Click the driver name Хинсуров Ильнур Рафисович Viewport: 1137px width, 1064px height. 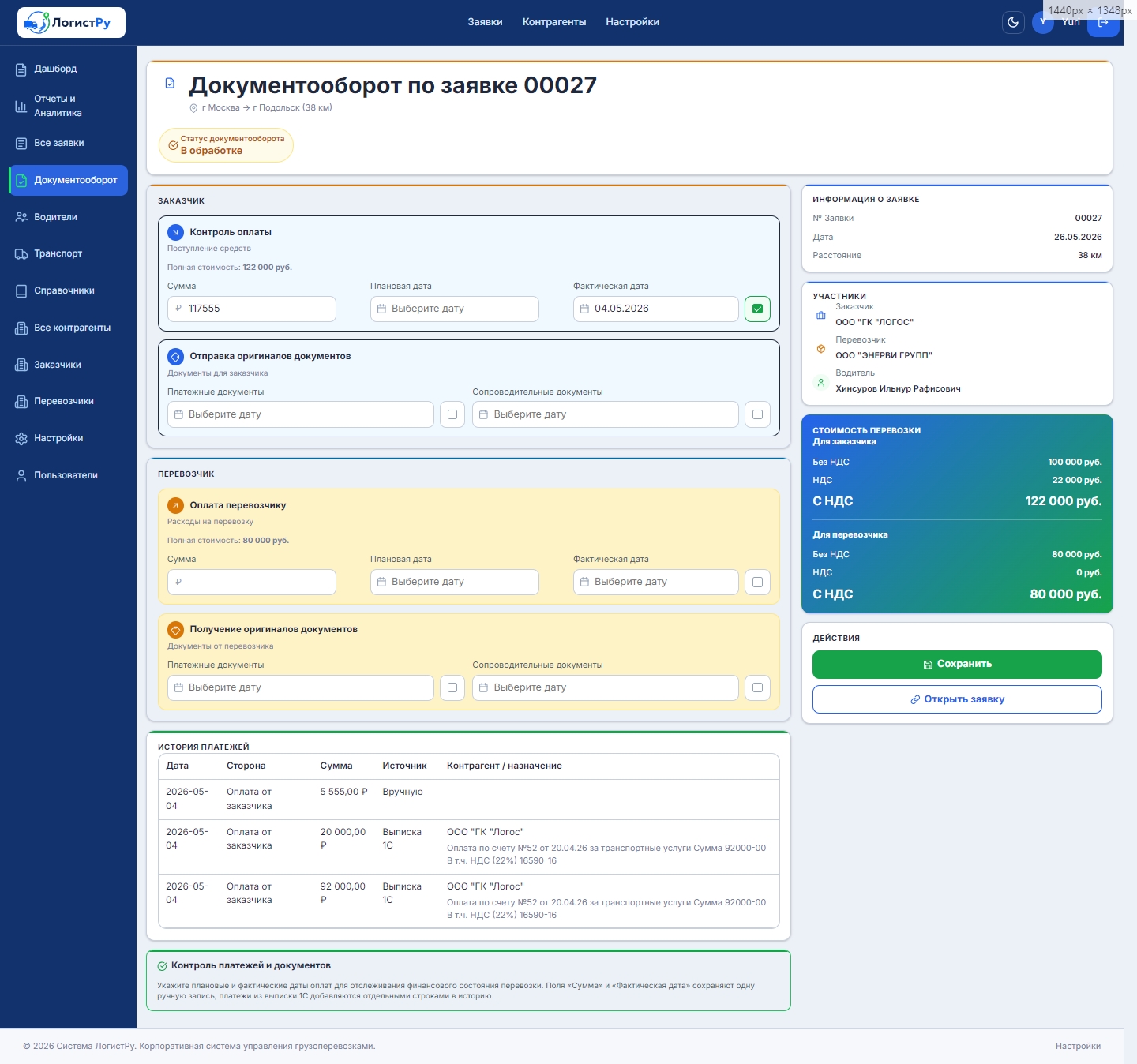(x=898, y=388)
